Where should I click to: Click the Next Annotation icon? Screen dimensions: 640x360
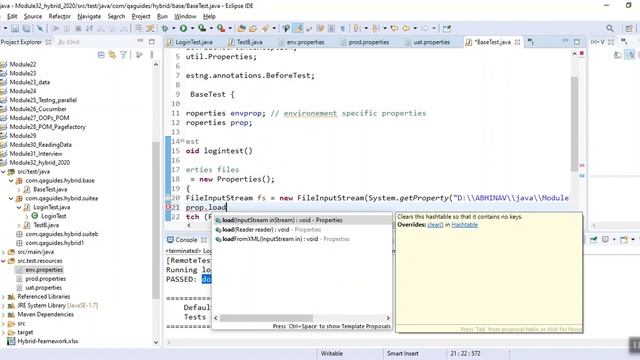(357, 29)
